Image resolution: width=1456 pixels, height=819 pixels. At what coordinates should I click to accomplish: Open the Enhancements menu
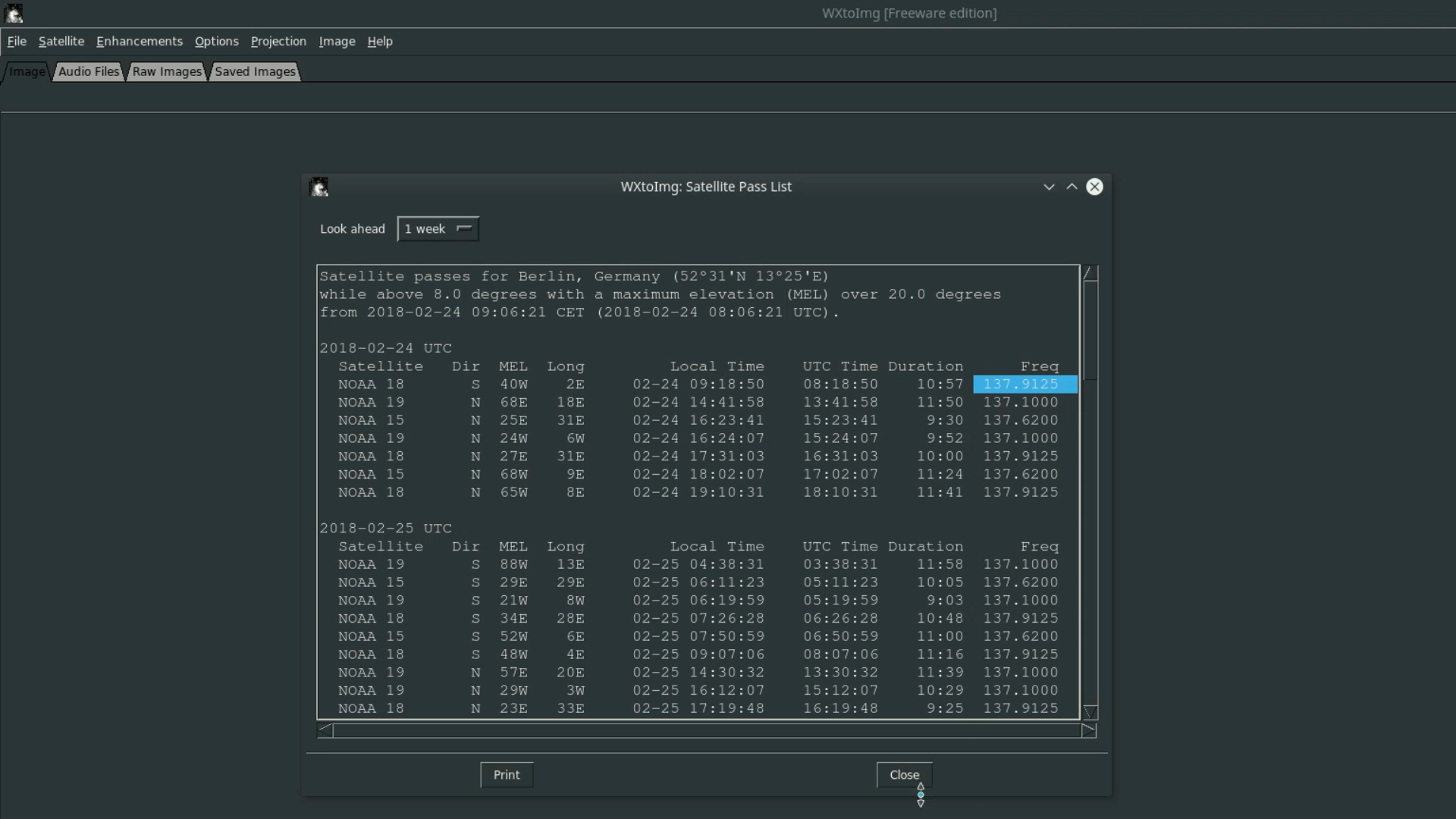(x=140, y=41)
